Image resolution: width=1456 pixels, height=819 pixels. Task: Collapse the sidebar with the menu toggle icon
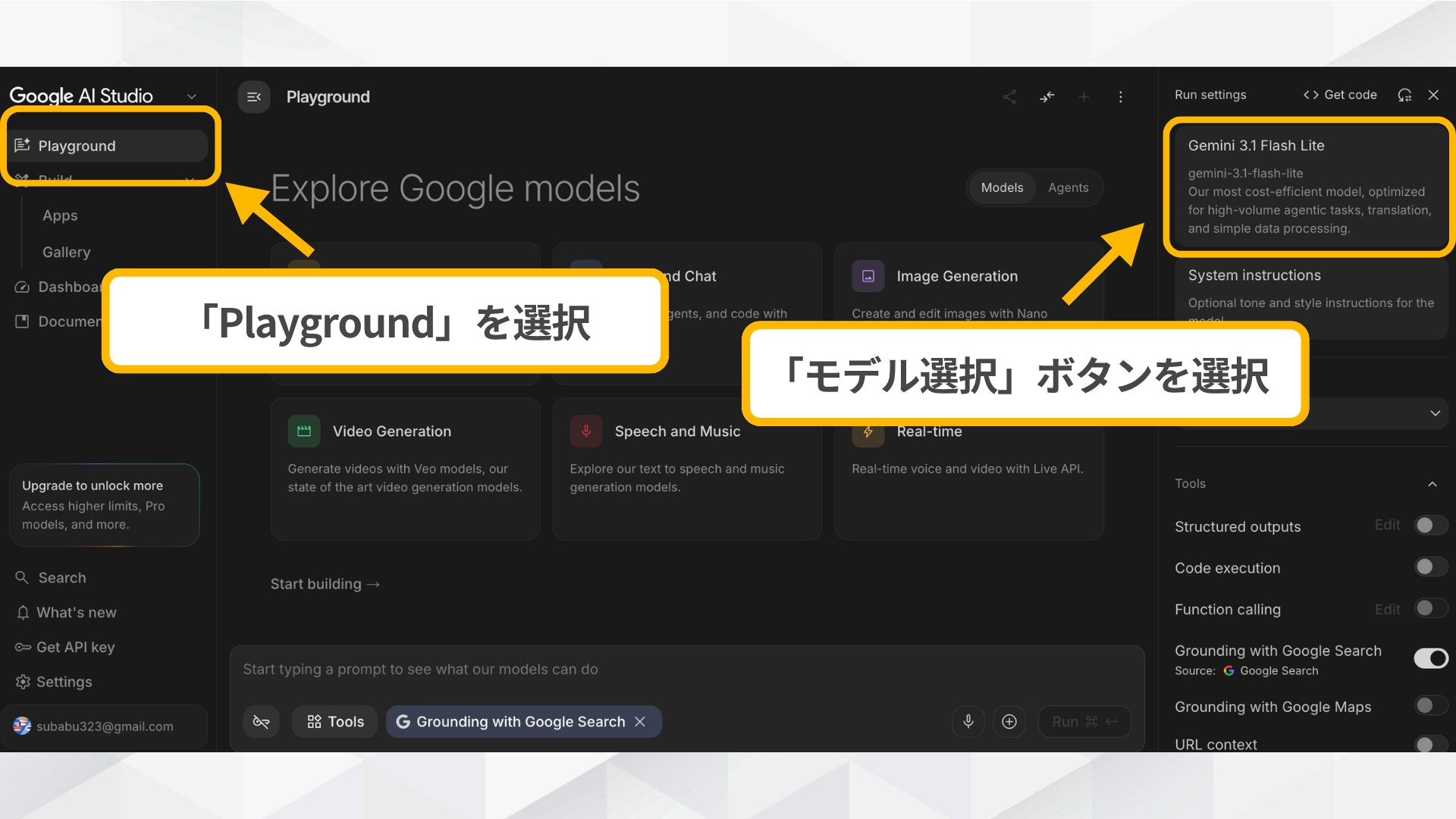(x=254, y=97)
